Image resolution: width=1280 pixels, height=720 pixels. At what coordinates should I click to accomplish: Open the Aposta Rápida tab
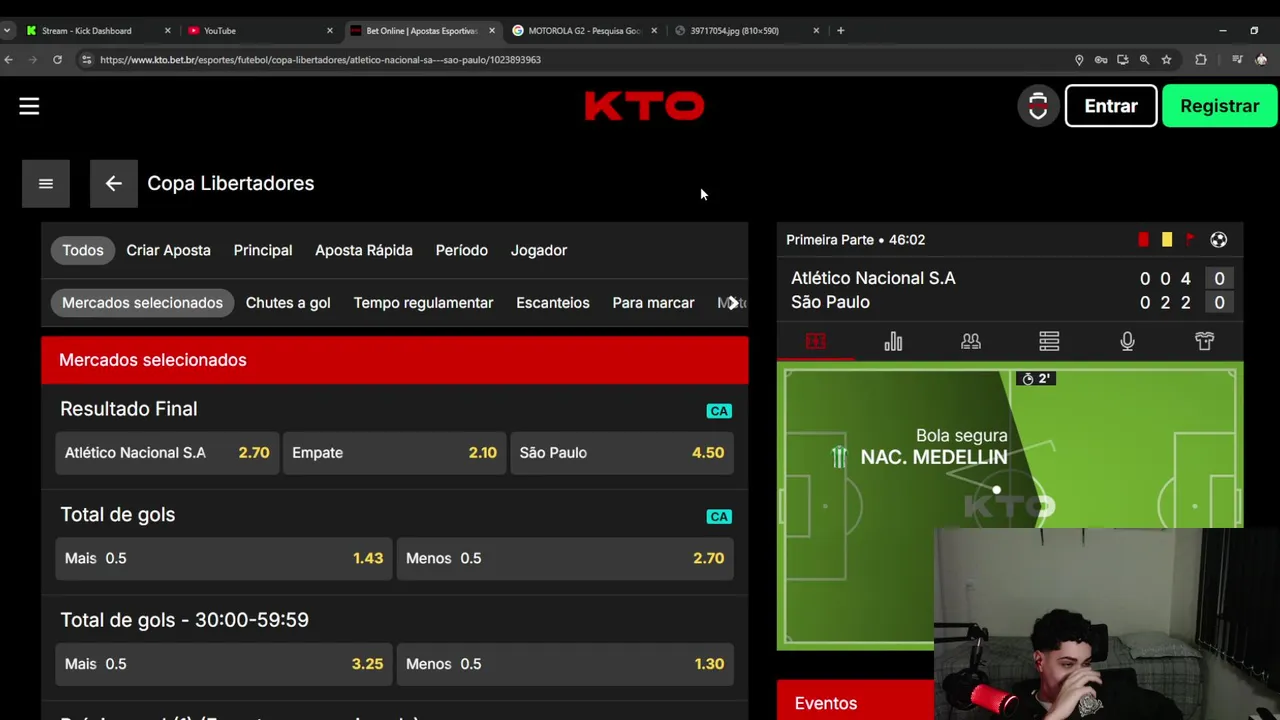[x=364, y=250]
